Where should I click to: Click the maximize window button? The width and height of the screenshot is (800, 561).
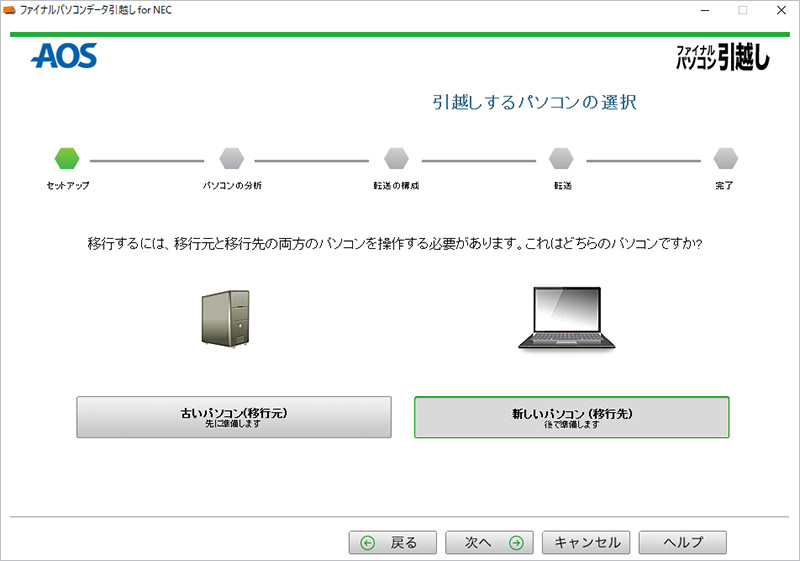click(742, 10)
